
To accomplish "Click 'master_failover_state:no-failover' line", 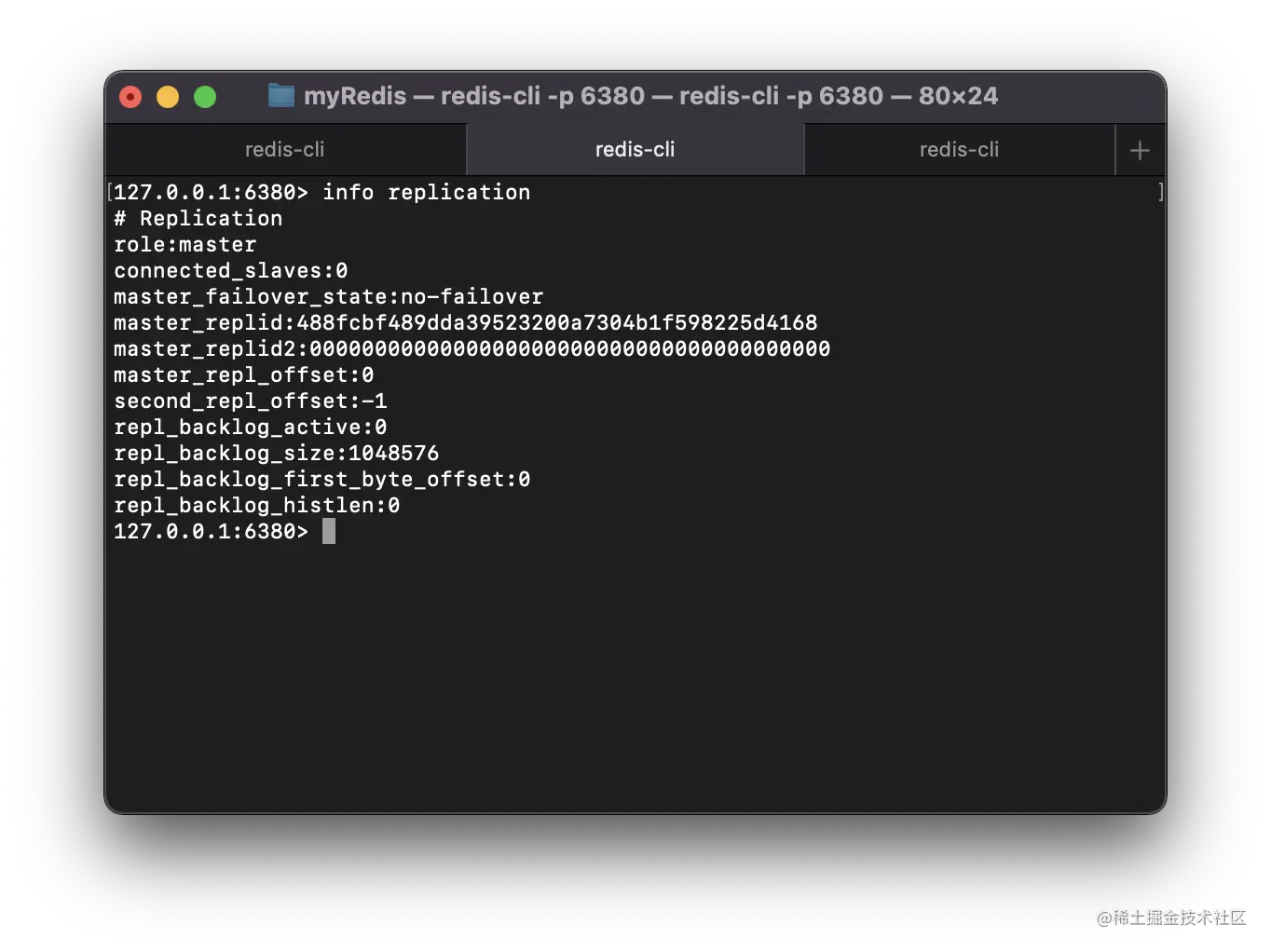I will tap(328, 296).
